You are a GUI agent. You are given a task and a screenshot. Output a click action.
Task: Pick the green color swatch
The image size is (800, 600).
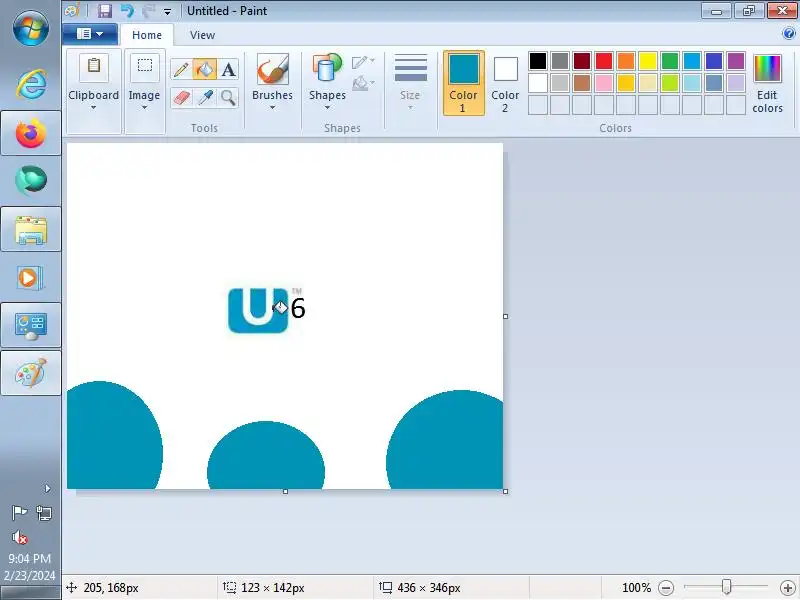tap(670, 61)
